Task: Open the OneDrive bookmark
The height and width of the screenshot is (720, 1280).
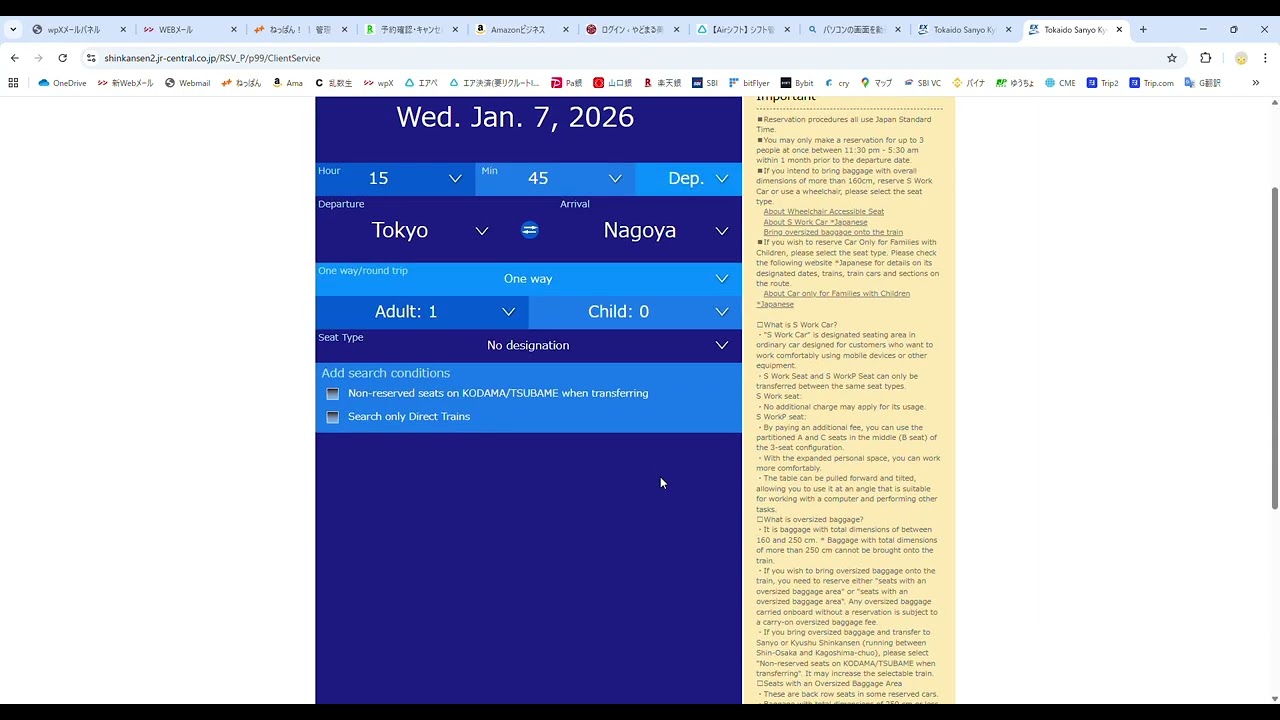Action: coord(63,83)
